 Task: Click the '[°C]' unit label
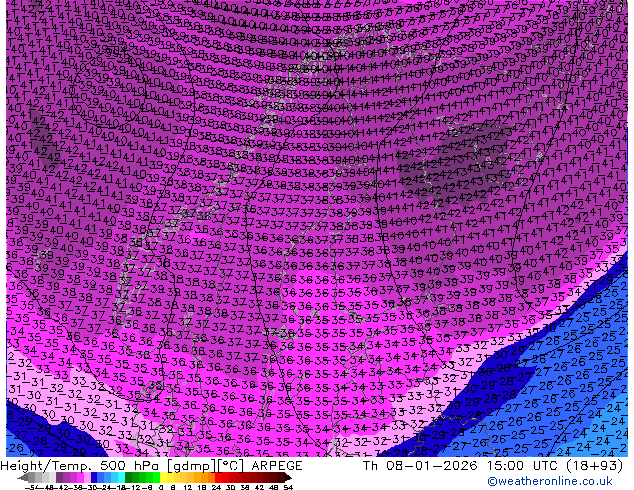tap(231, 466)
